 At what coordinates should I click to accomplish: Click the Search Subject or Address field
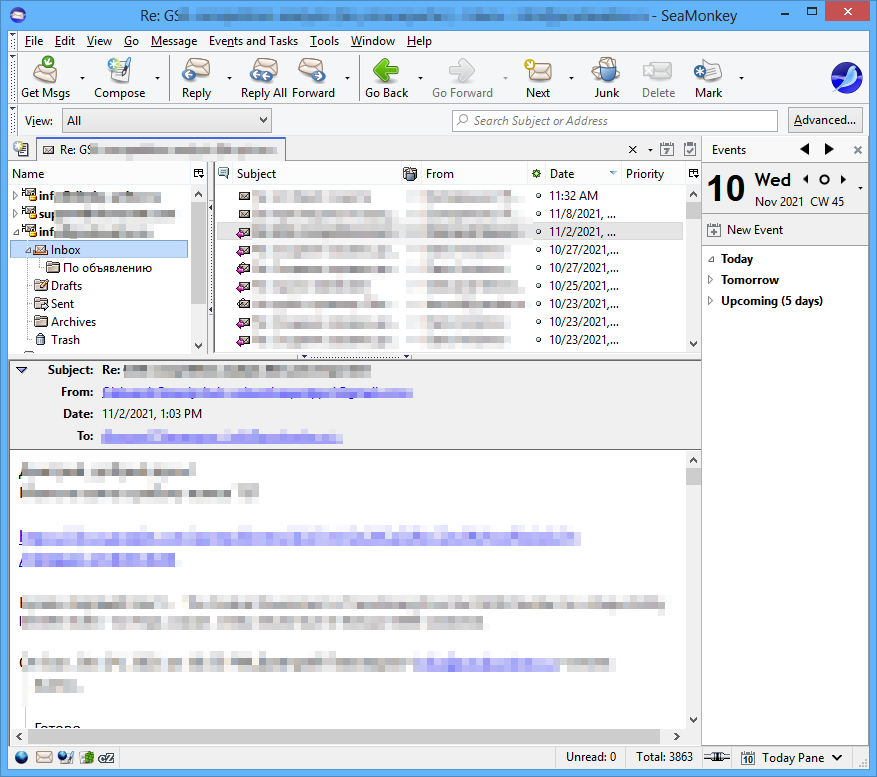[x=614, y=119]
